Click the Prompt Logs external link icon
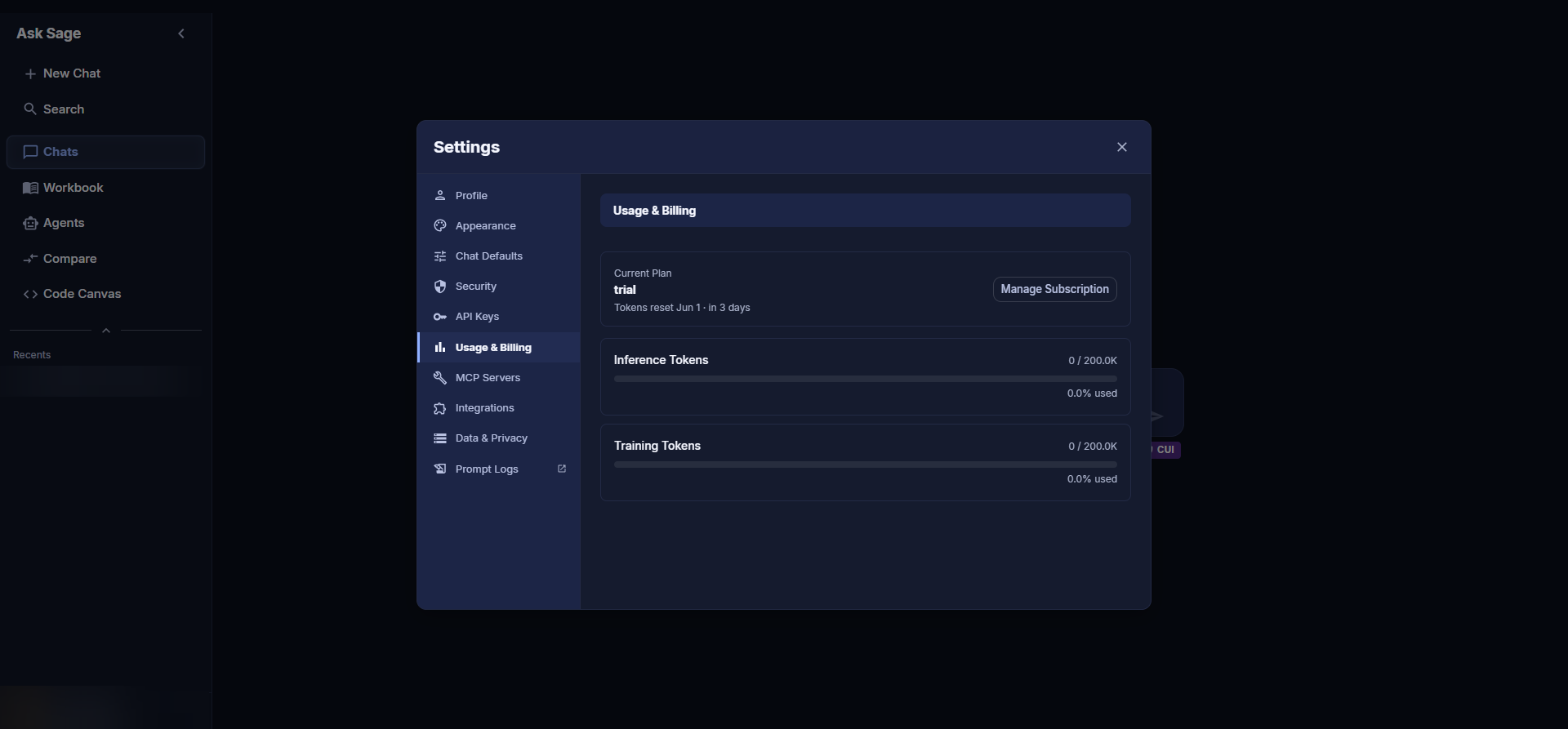This screenshot has width=1568, height=729. 562,469
